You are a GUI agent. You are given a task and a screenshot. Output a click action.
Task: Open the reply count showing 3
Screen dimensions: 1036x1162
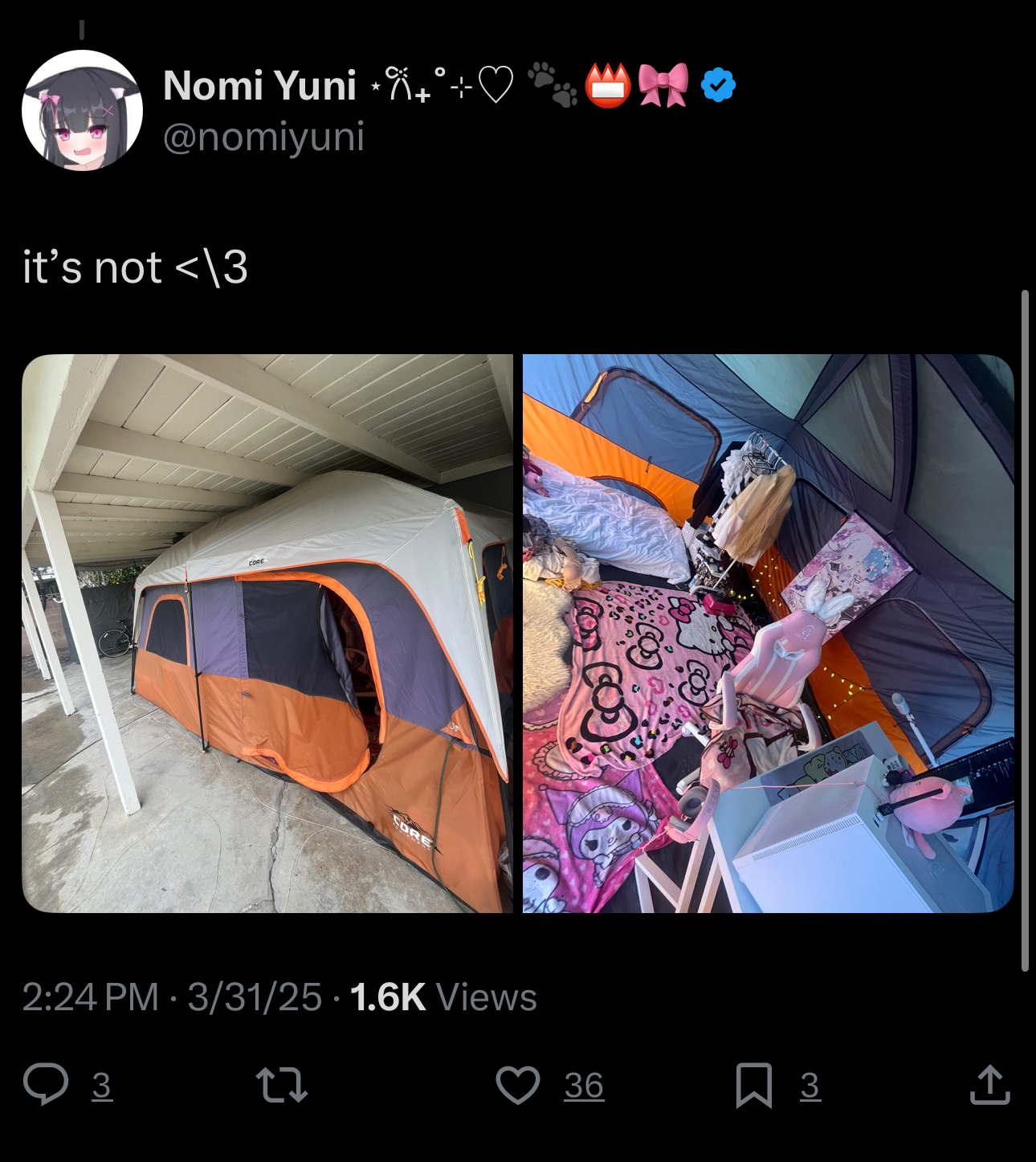tap(102, 1086)
